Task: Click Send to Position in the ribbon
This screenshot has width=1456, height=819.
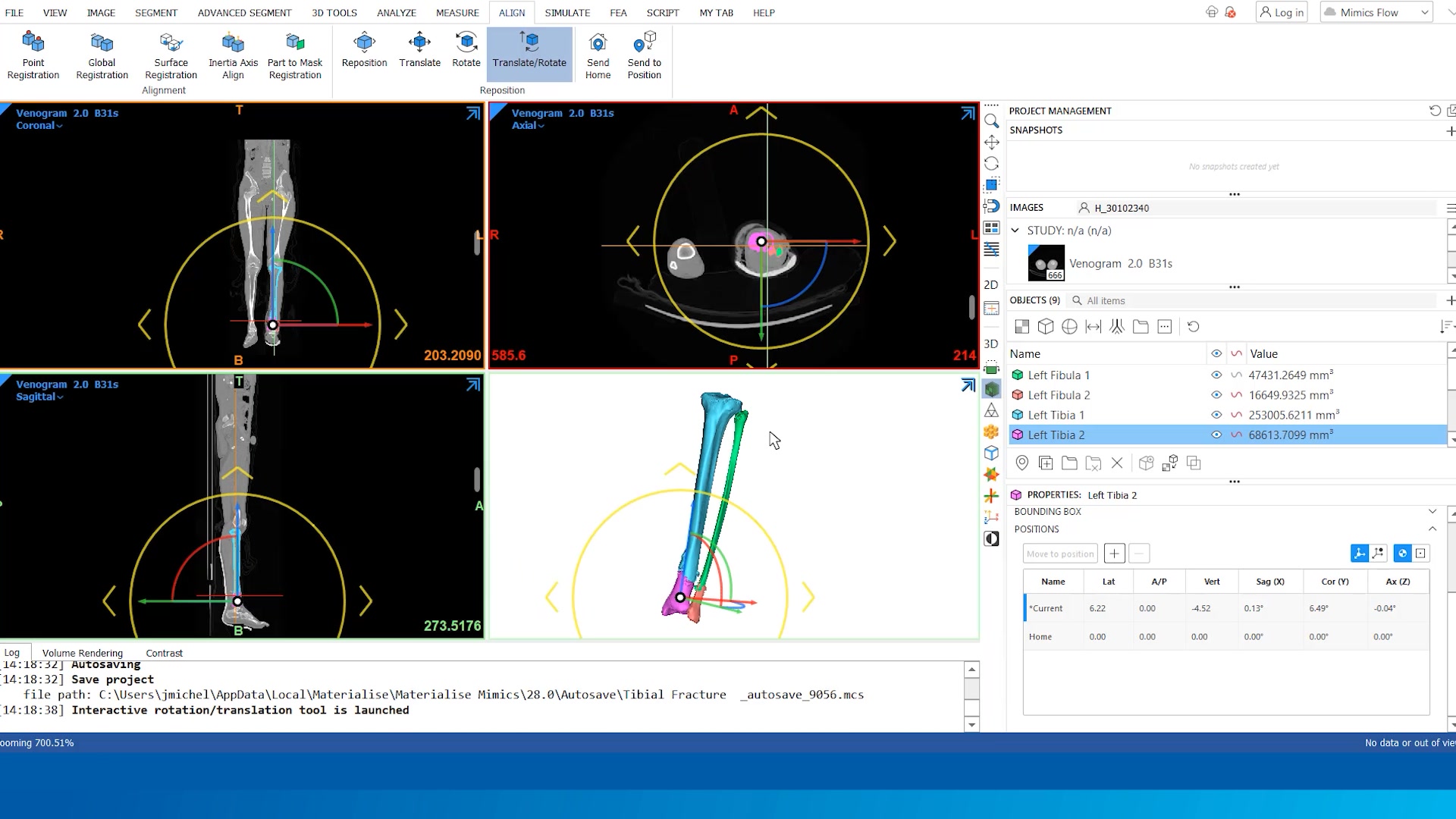Action: (x=644, y=55)
